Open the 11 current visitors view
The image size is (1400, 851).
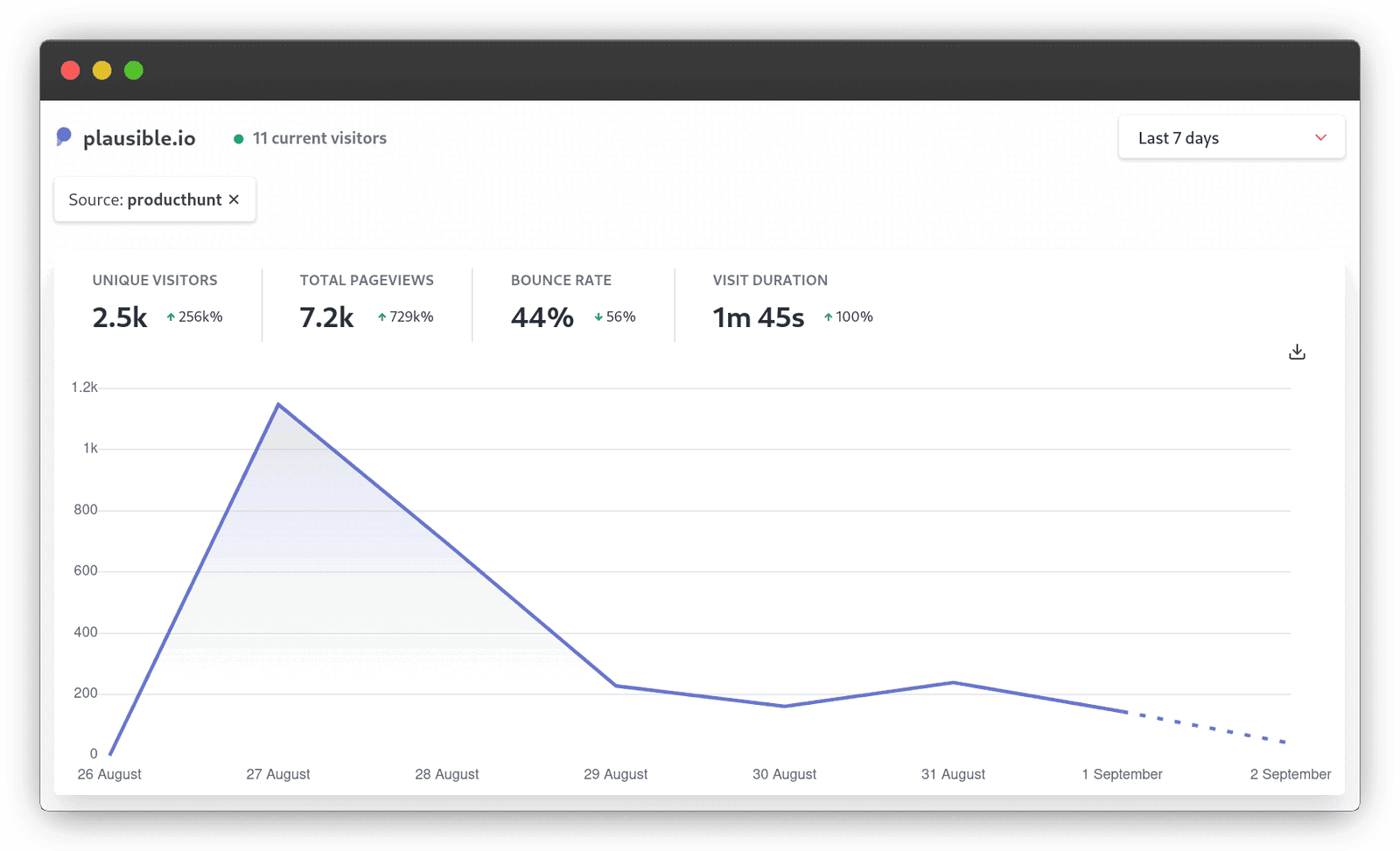click(318, 138)
